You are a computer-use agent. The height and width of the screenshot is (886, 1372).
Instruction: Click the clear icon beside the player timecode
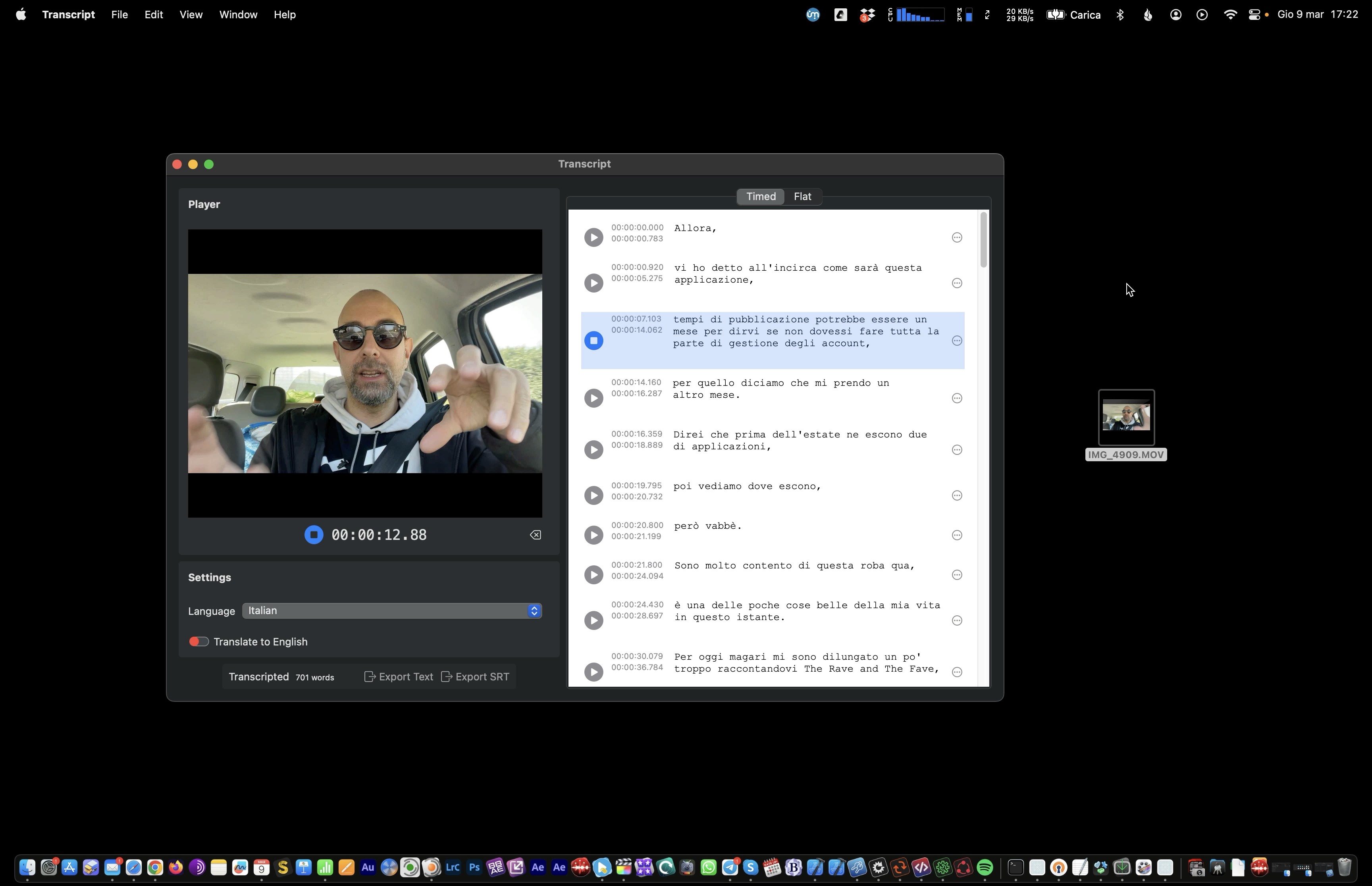[535, 534]
